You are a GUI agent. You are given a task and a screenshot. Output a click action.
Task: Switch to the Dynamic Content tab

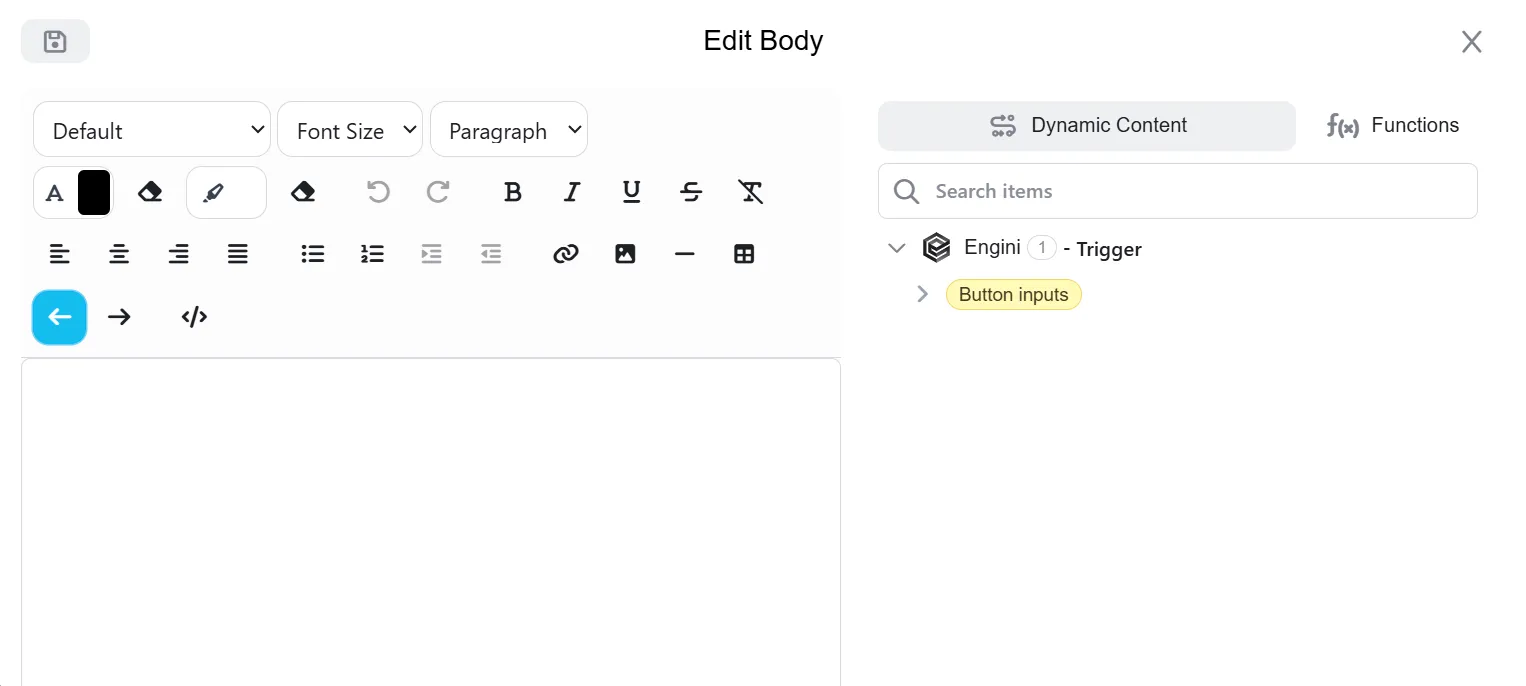(1087, 126)
